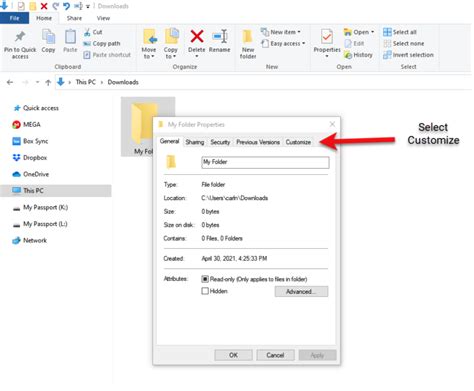Switch to the Share ribbon tab
The image size is (474, 391).
click(x=74, y=18)
